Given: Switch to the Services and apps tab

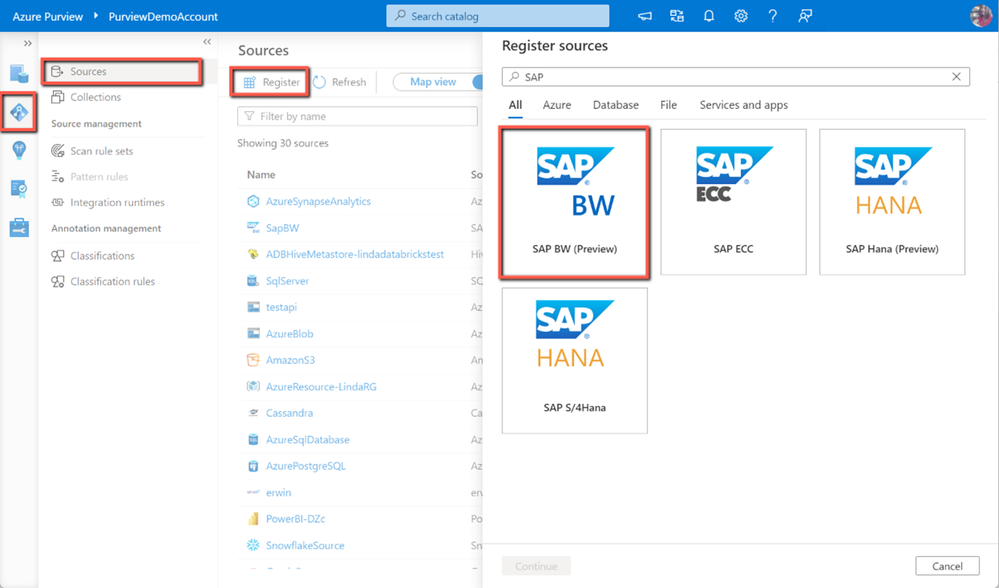Looking at the screenshot, I should 744,105.
